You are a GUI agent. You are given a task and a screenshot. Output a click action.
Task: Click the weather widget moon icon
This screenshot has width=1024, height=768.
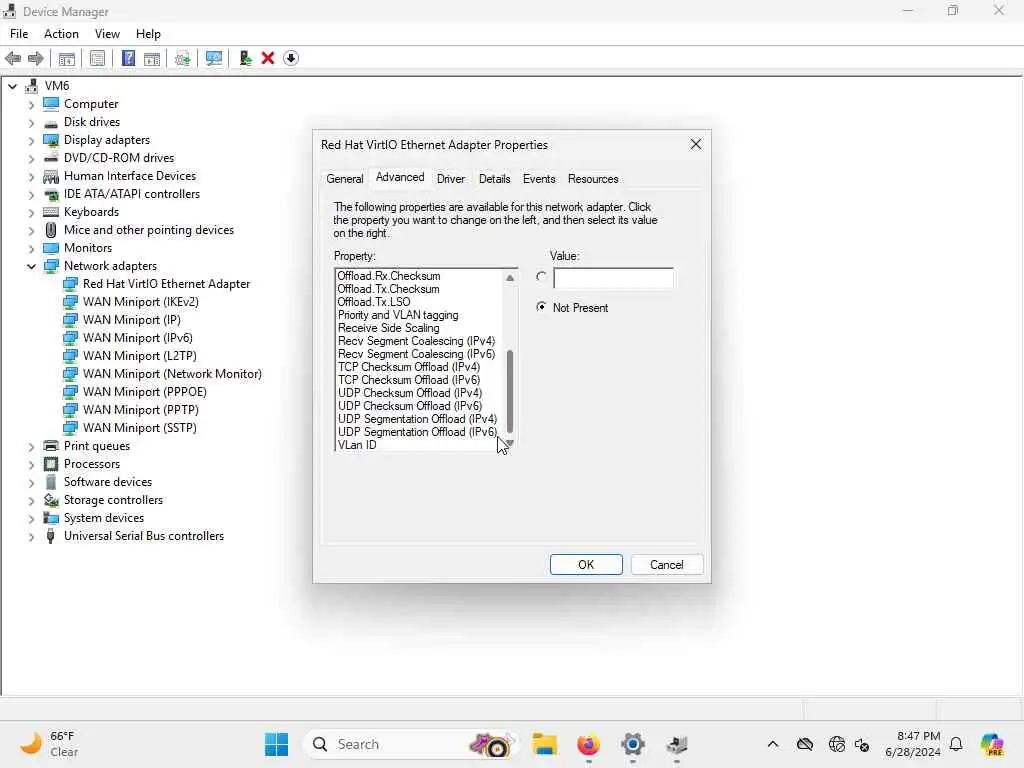[30, 743]
